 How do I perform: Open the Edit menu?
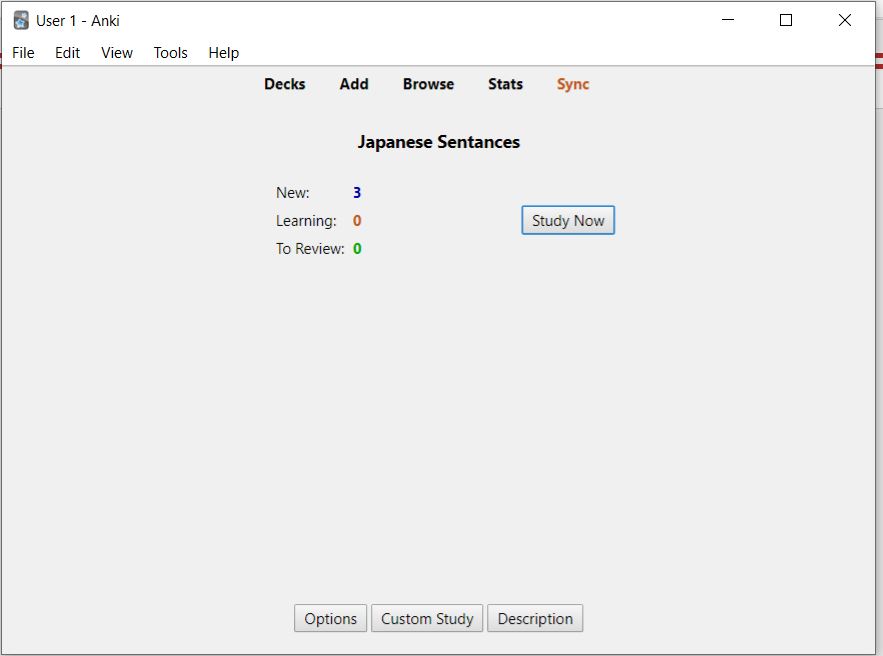67,52
